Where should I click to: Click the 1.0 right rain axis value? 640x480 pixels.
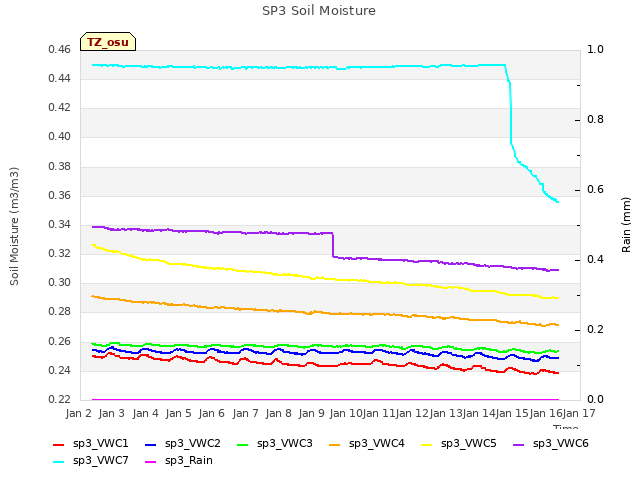coord(595,50)
